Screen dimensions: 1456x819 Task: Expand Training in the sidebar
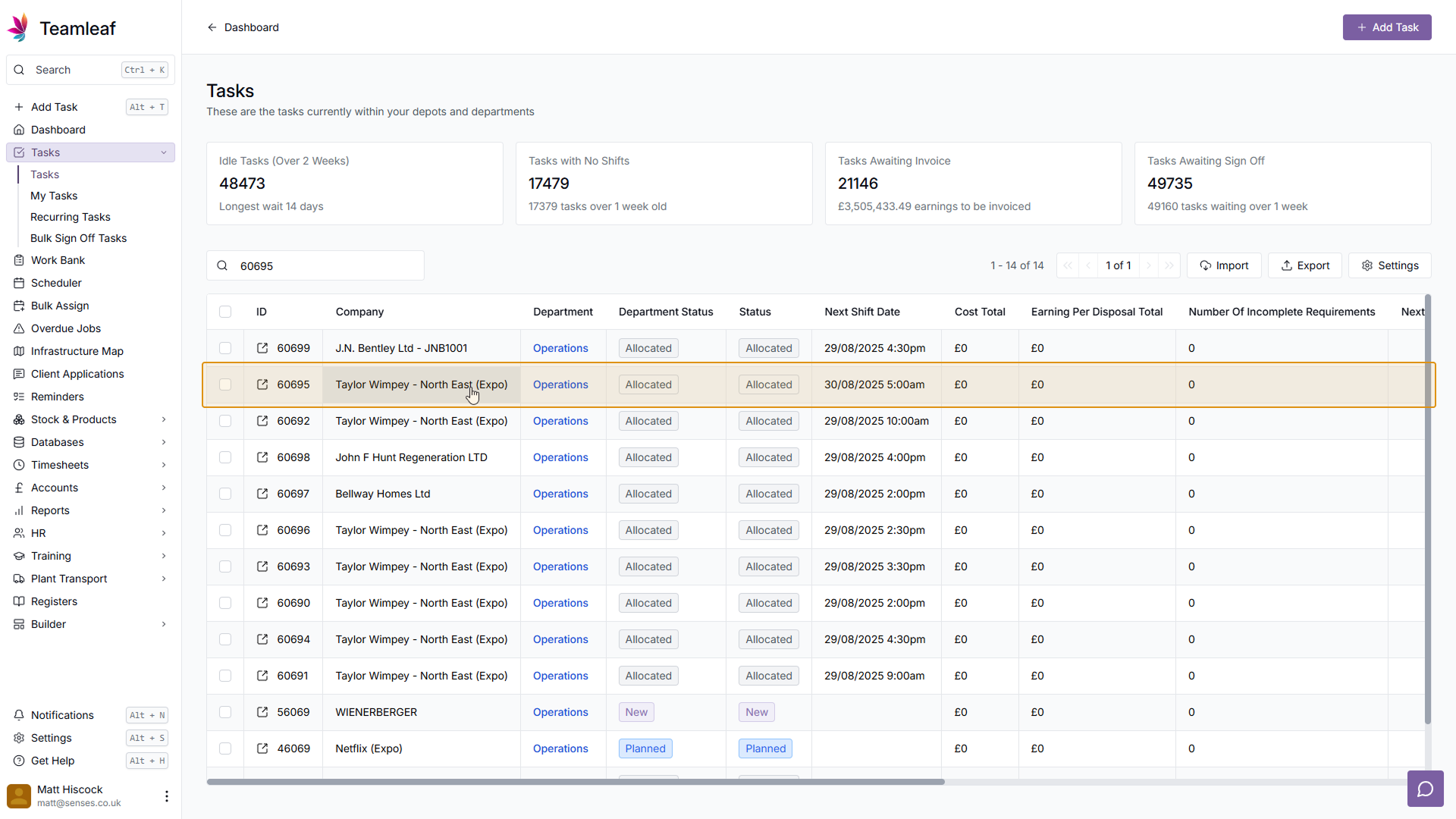coord(164,556)
